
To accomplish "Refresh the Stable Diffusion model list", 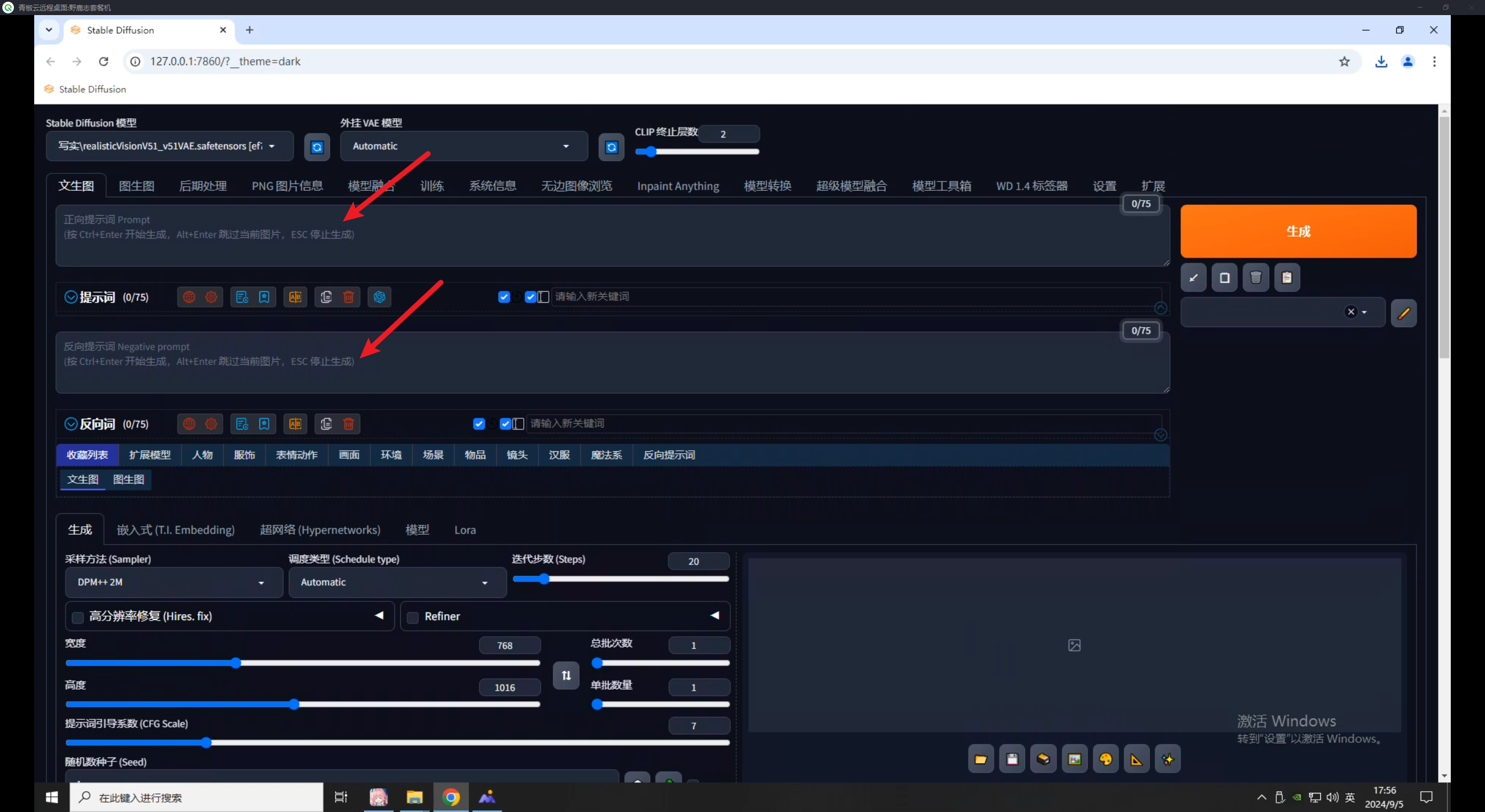I will [x=317, y=147].
